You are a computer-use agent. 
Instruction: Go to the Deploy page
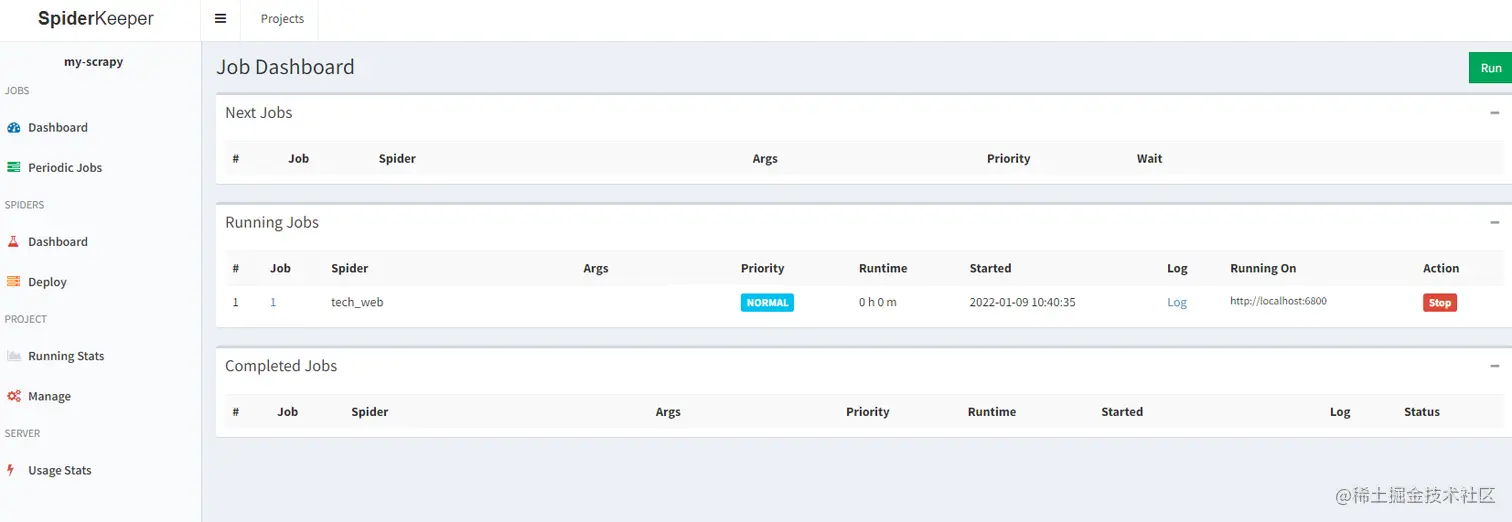click(x=47, y=282)
